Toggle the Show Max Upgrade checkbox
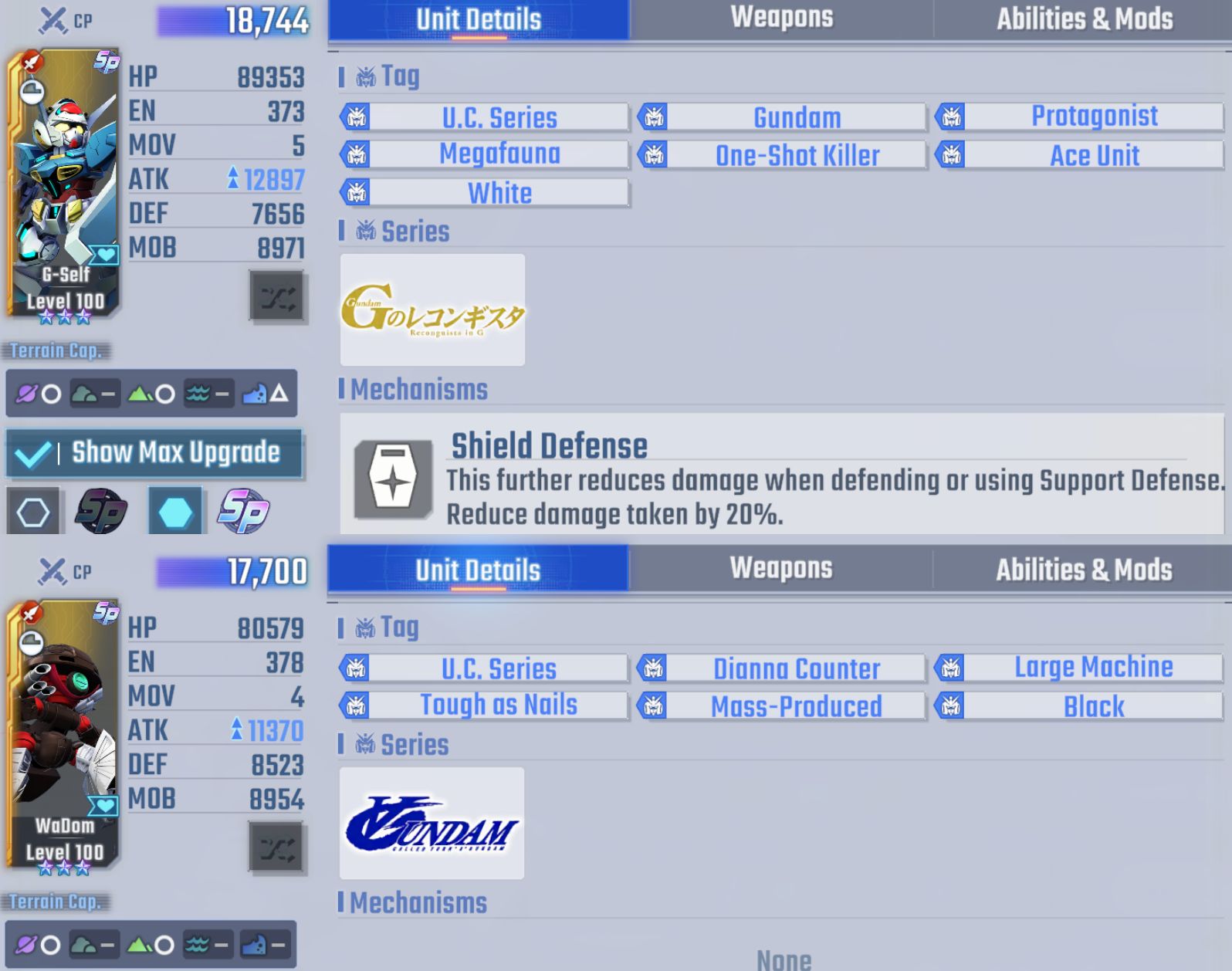The width and height of the screenshot is (1232, 971). pos(154,453)
